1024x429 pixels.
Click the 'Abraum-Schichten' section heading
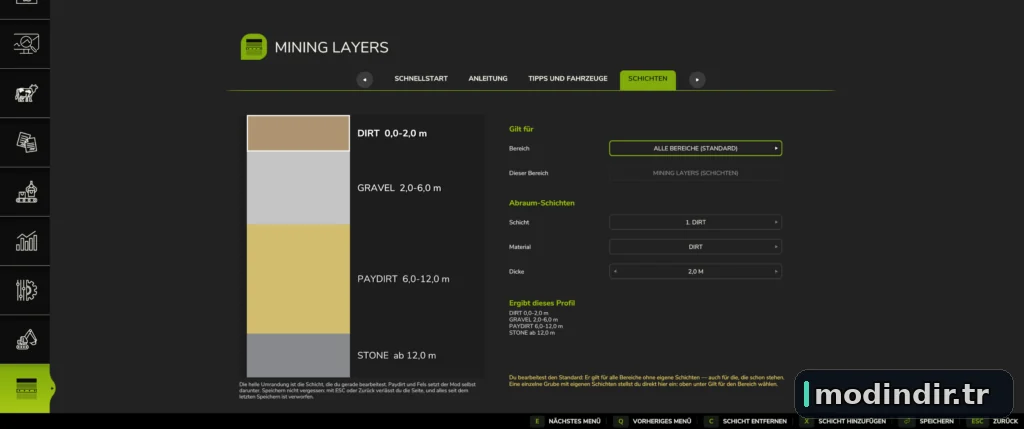click(x=541, y=203)
